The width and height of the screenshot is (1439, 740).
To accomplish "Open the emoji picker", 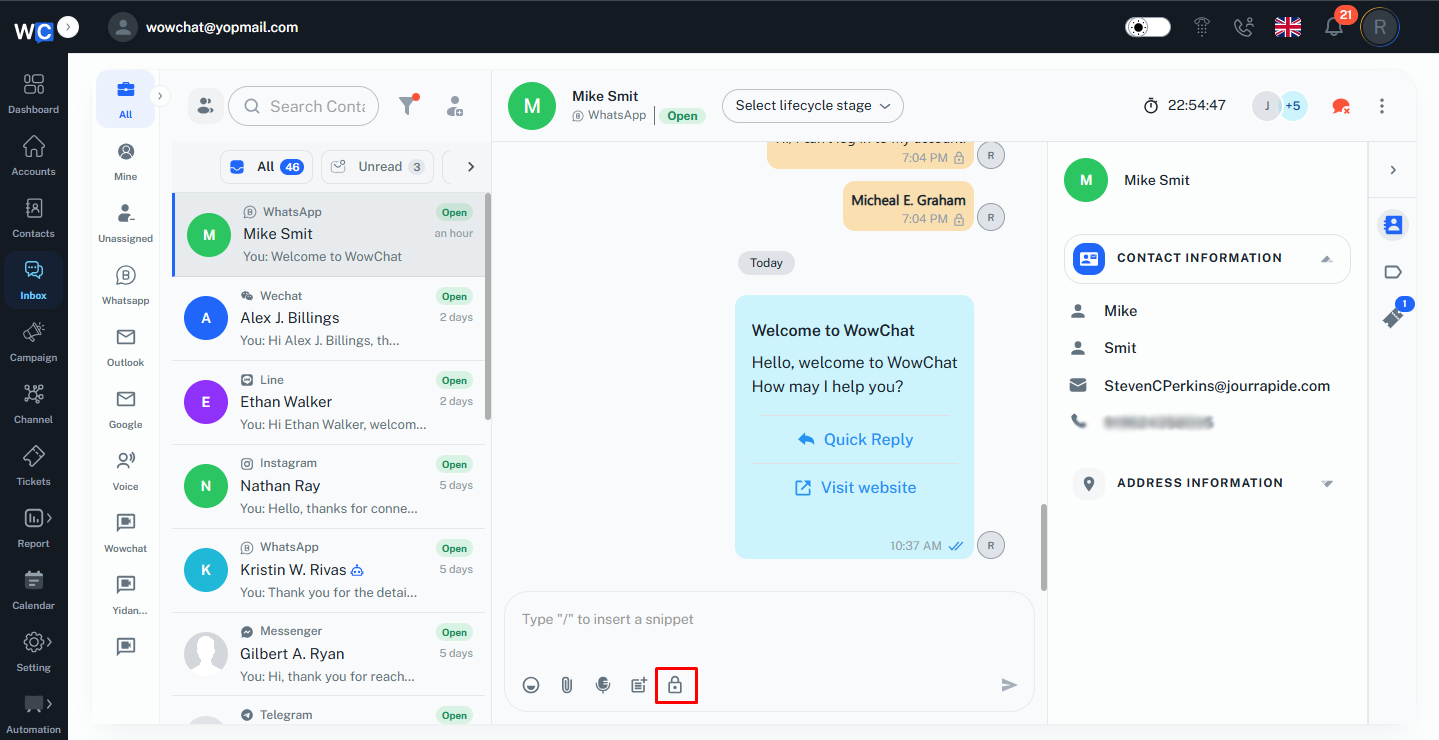I will (531, 685).
